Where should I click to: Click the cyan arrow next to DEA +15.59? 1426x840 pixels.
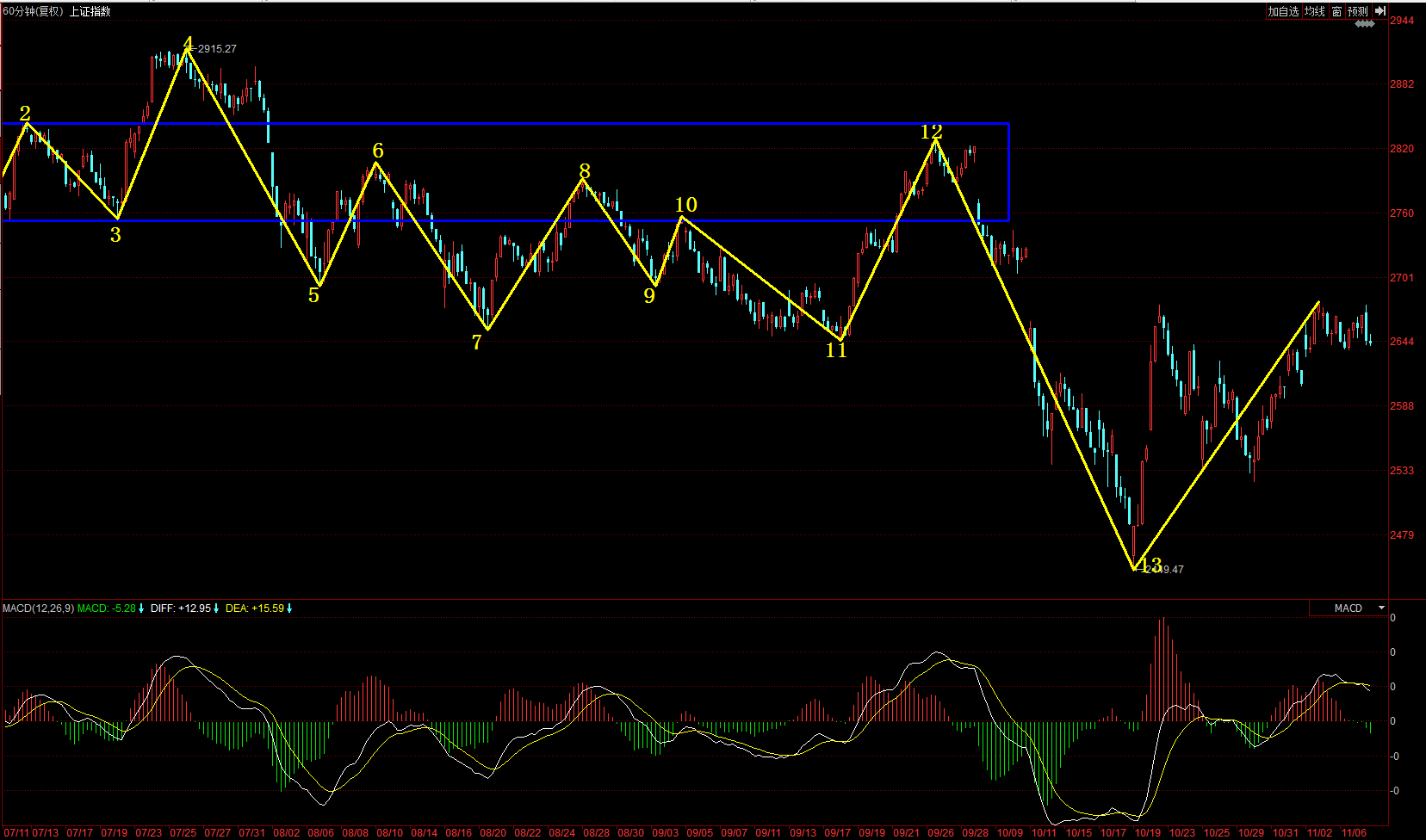click(289, 608)
